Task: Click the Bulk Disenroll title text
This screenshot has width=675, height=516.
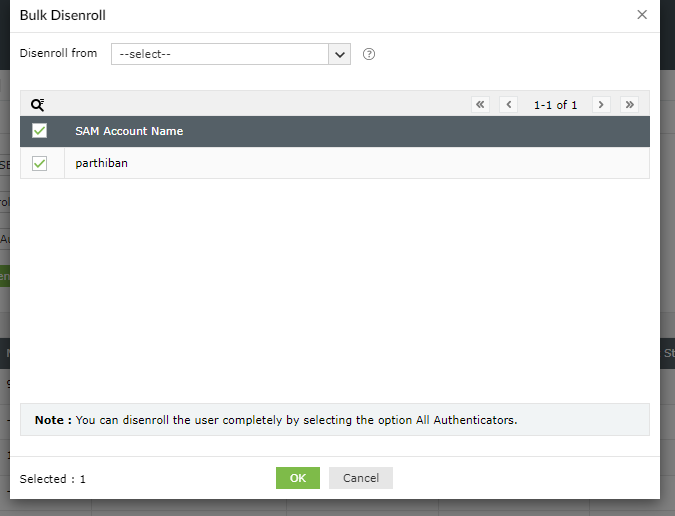Action: click(63, 15)
